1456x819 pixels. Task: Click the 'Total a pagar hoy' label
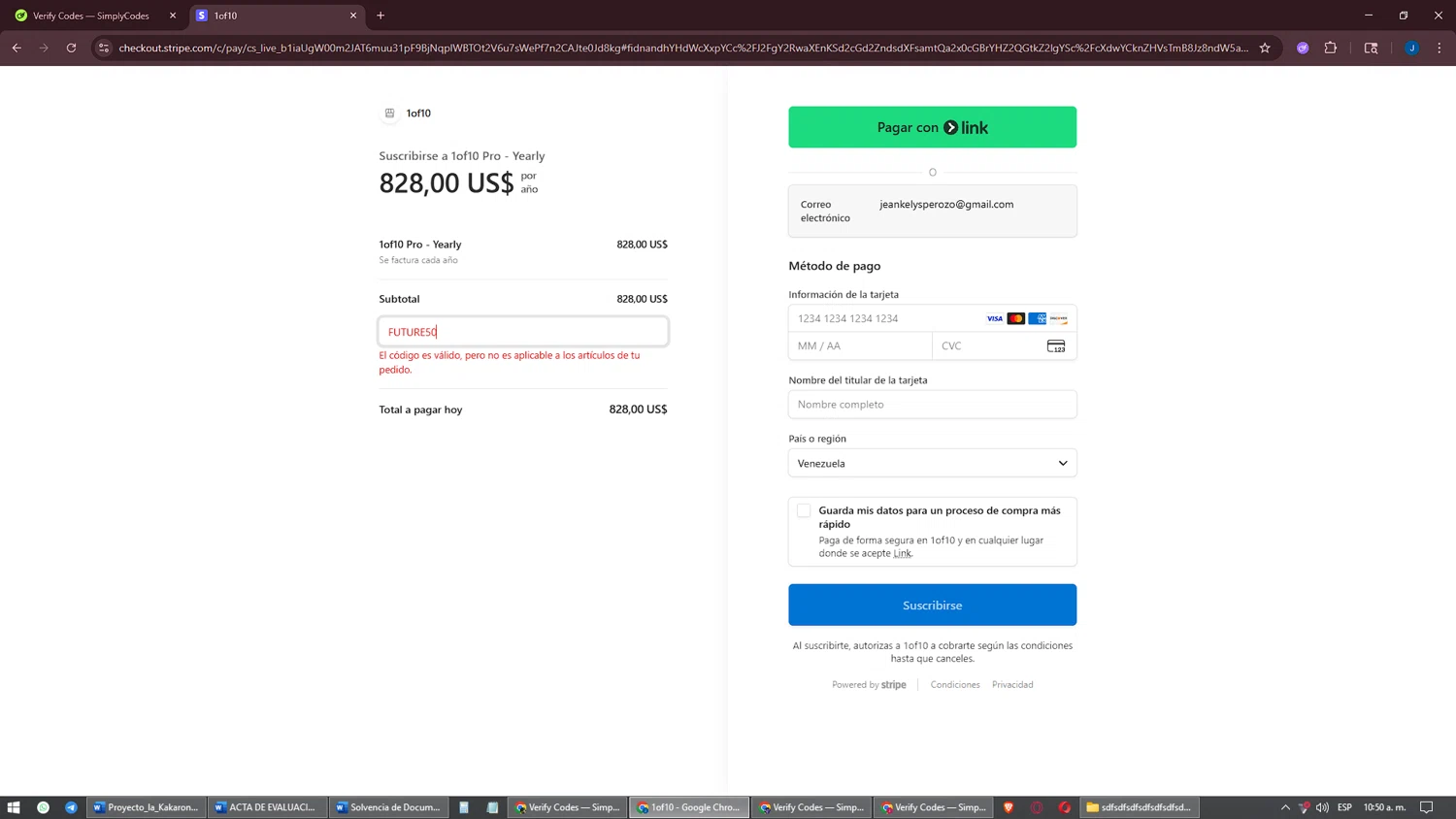[420, 409]
